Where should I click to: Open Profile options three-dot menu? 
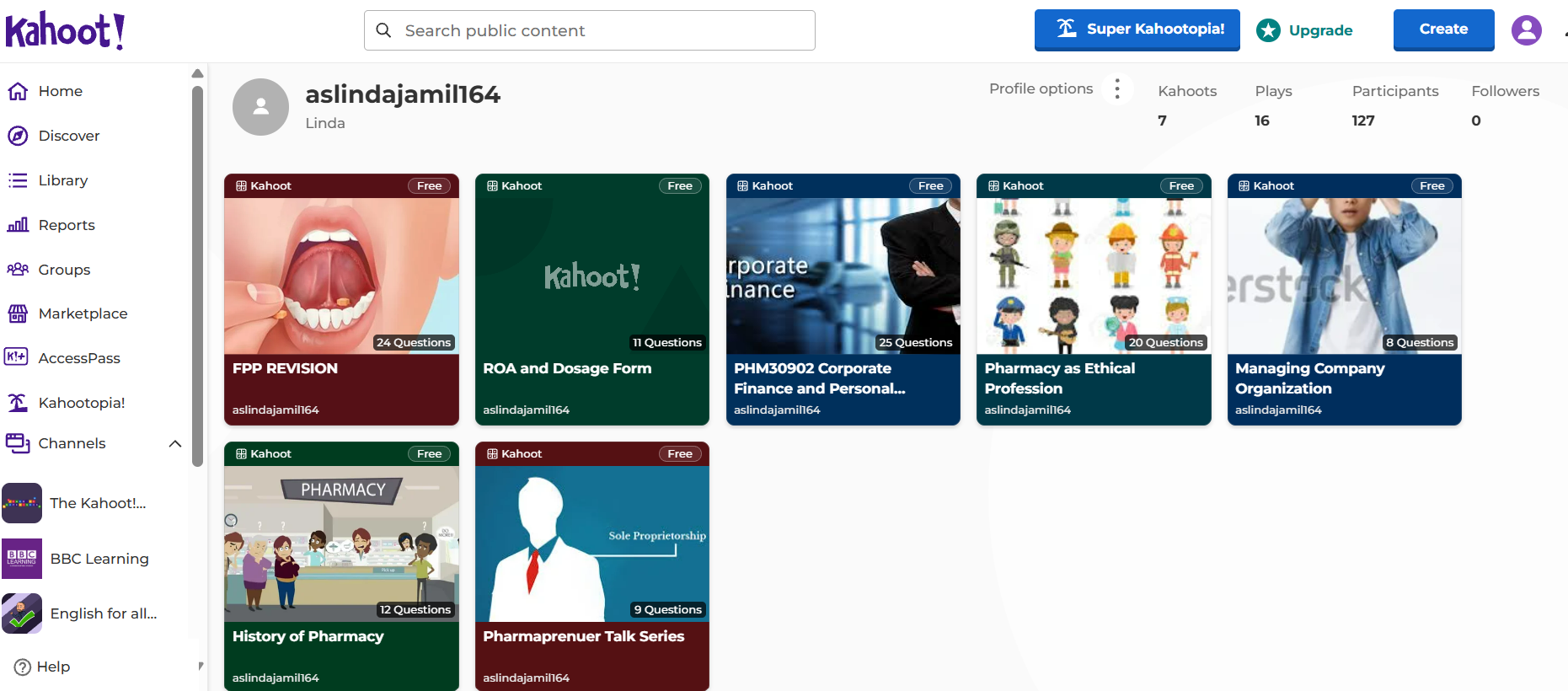click(1117, 88)
